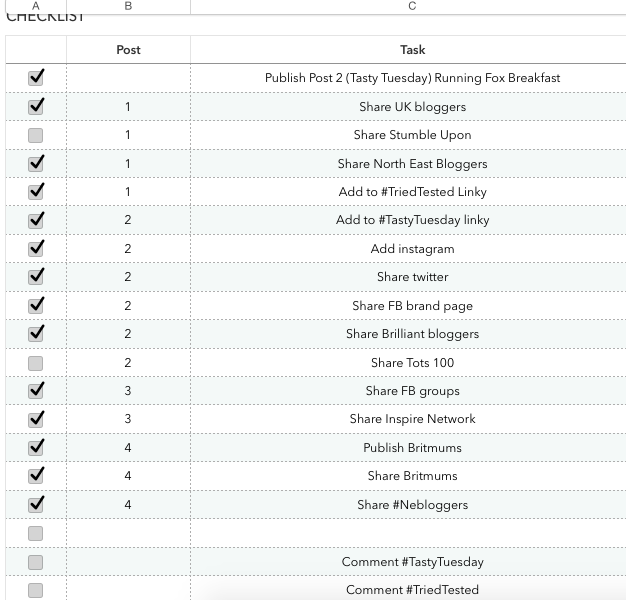Uncheck the Share UK bloggers checkbox
626x600 pixels.
tap(36, 107)
